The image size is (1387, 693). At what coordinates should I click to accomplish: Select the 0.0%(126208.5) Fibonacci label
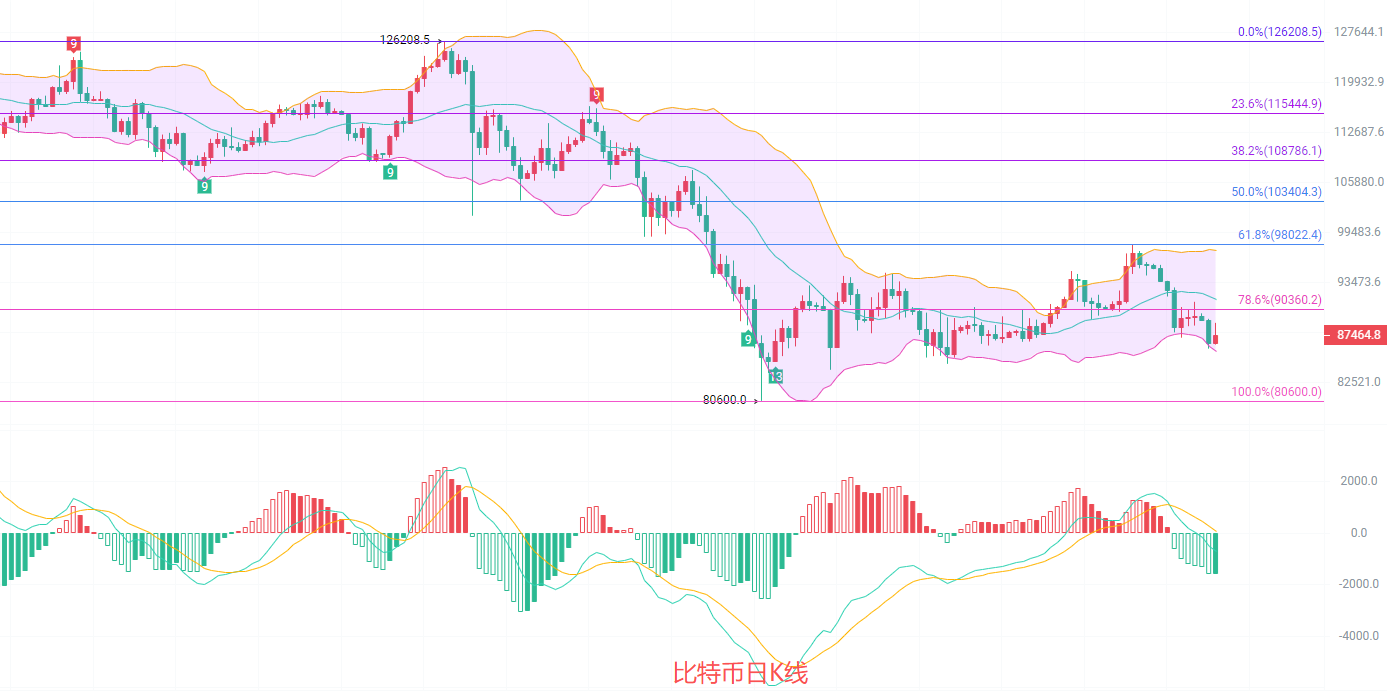(1279, 32)
